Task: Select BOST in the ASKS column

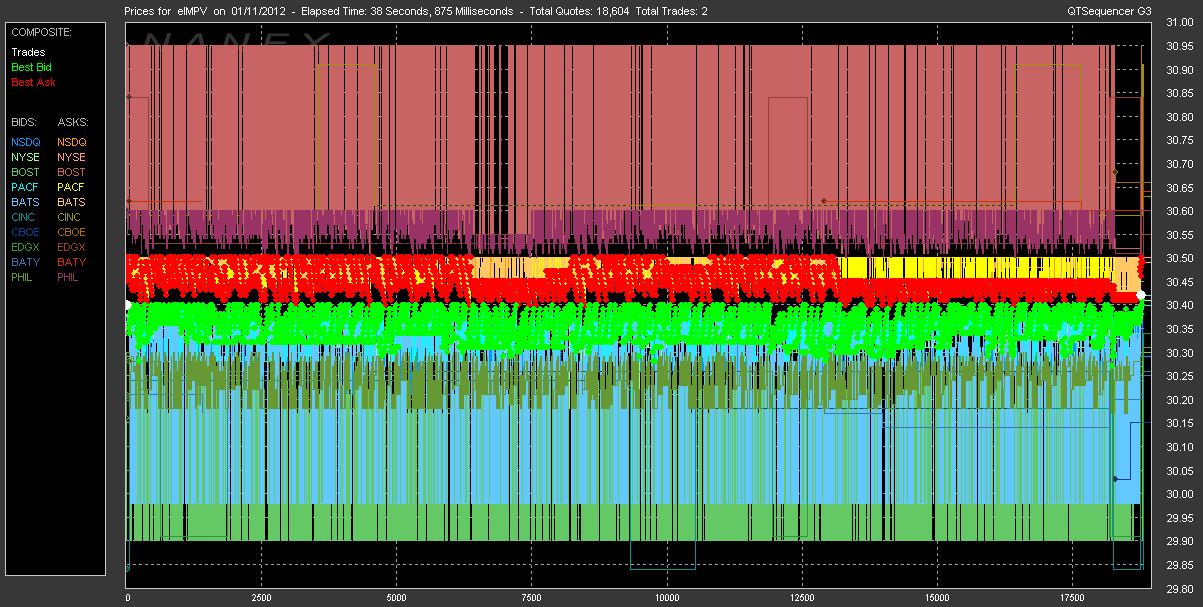Action: click(x=72, y=172)
